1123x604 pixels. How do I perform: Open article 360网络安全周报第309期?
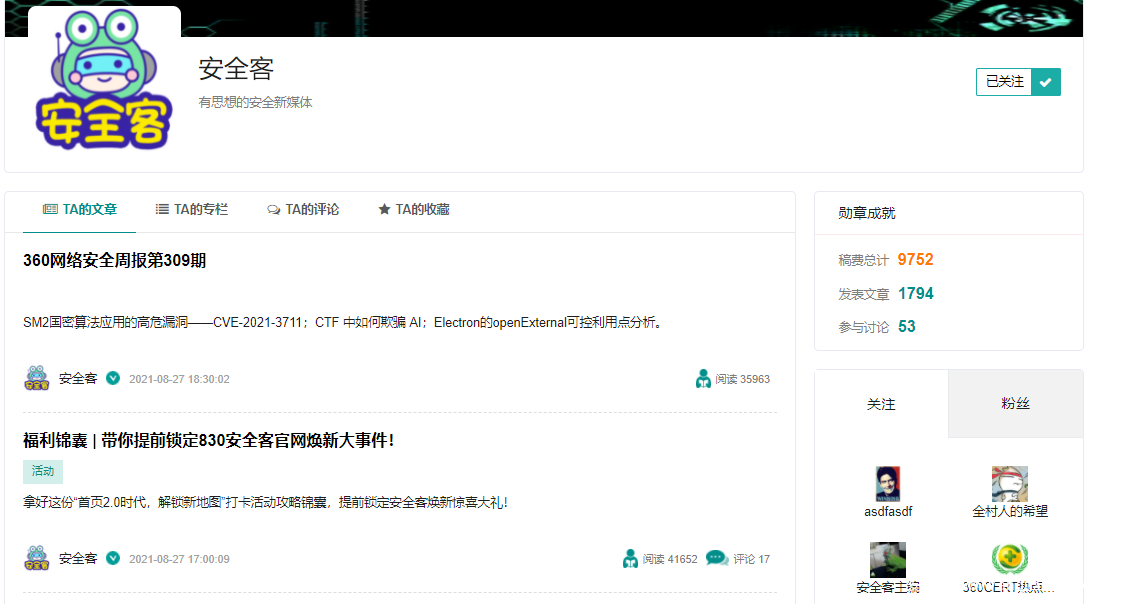point(115,261)
